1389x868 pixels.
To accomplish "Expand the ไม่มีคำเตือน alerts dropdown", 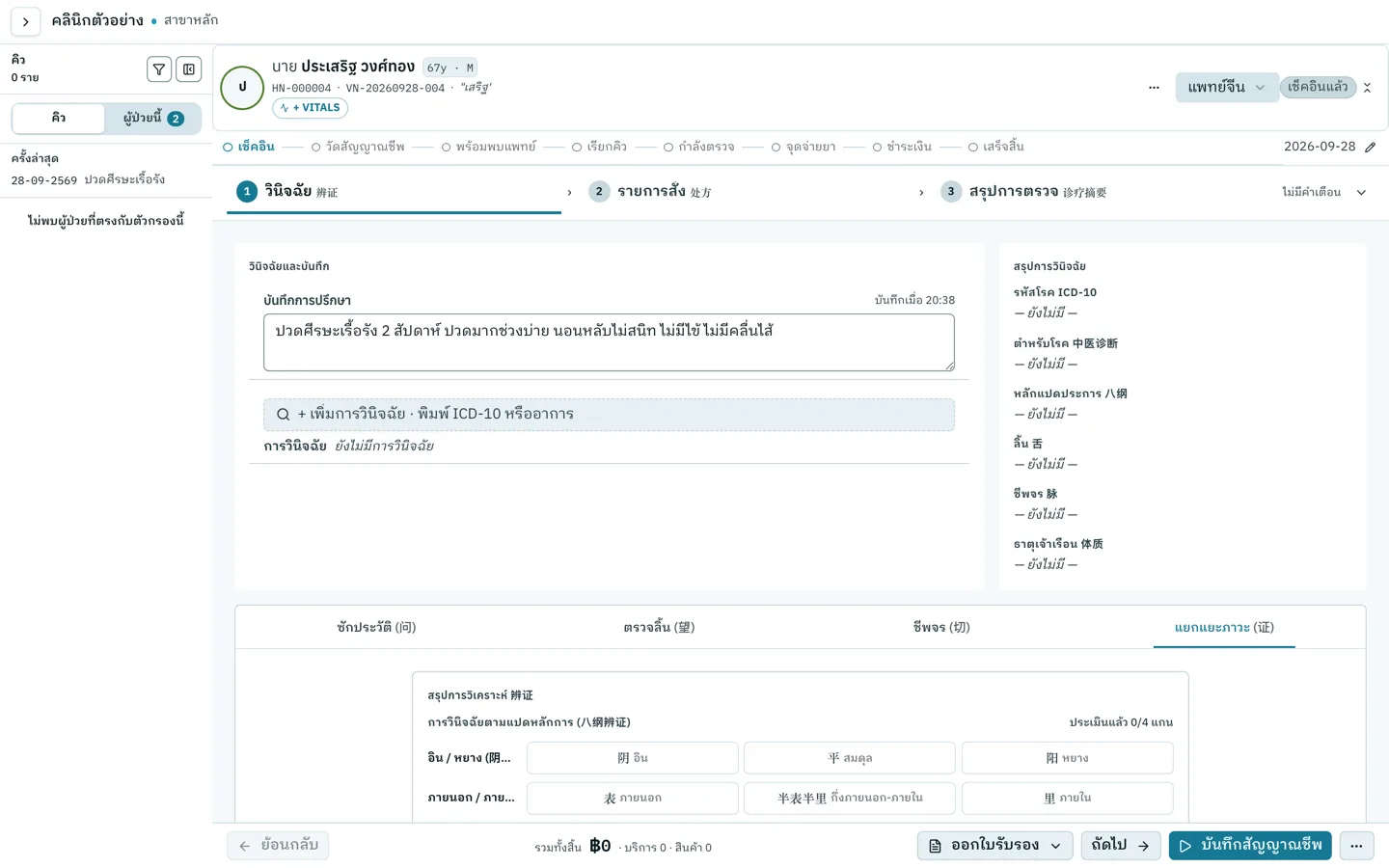I will pyautogui.click(x=1323, y=192).
